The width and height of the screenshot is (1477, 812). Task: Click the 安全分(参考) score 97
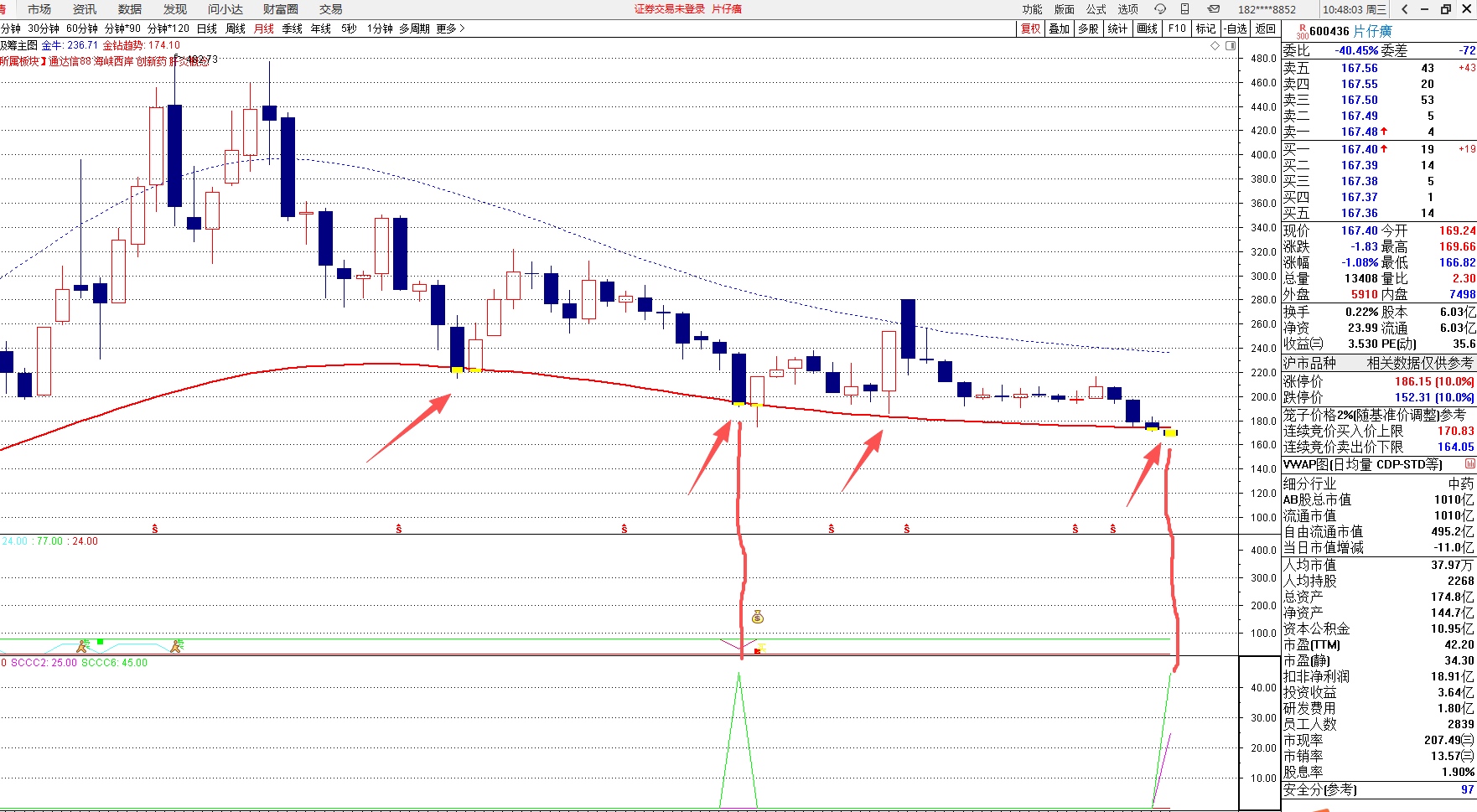tap(1467, 789)
